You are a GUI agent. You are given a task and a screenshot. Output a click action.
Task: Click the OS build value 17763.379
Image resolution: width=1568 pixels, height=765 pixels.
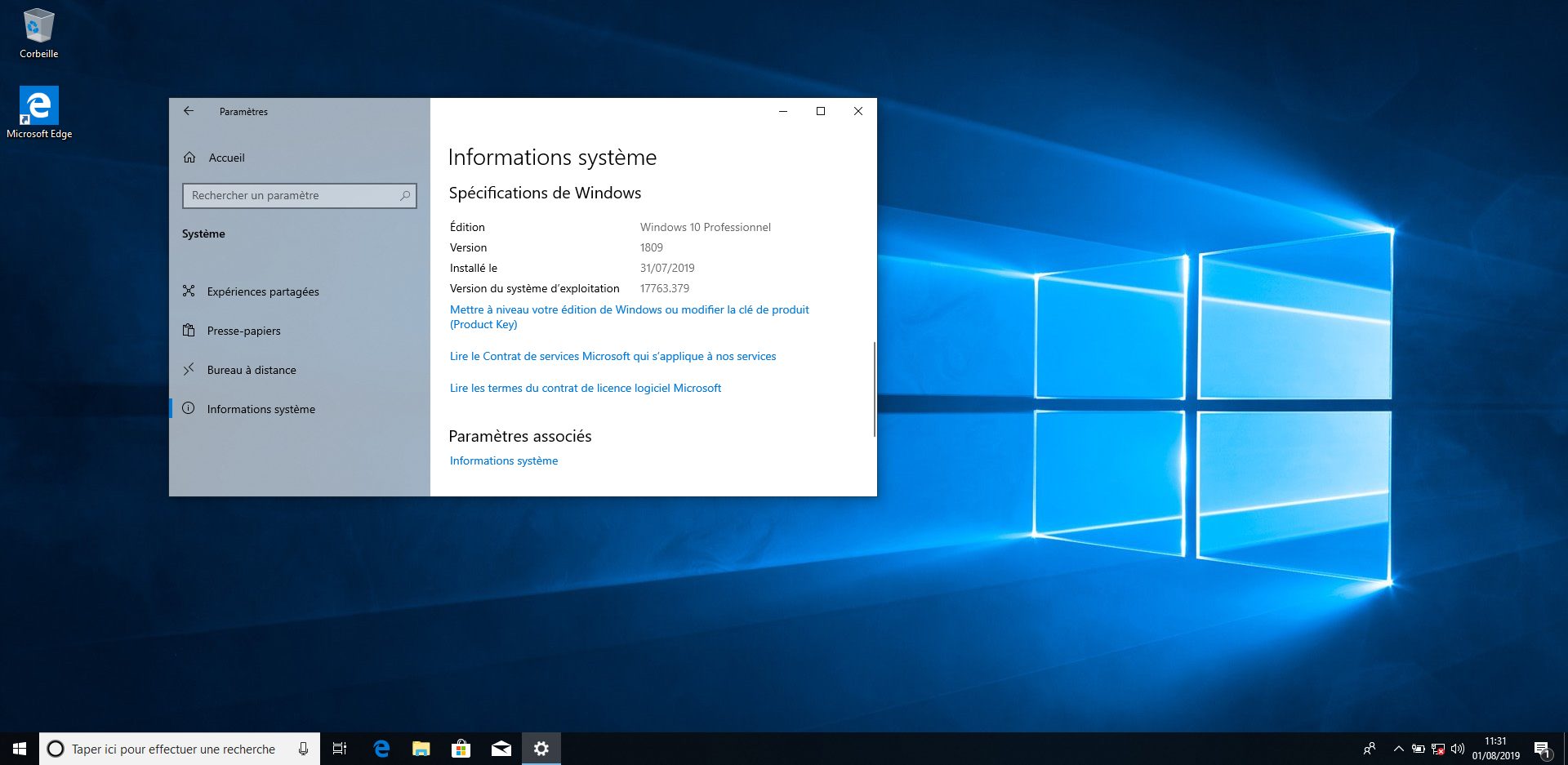coord(665,288)
